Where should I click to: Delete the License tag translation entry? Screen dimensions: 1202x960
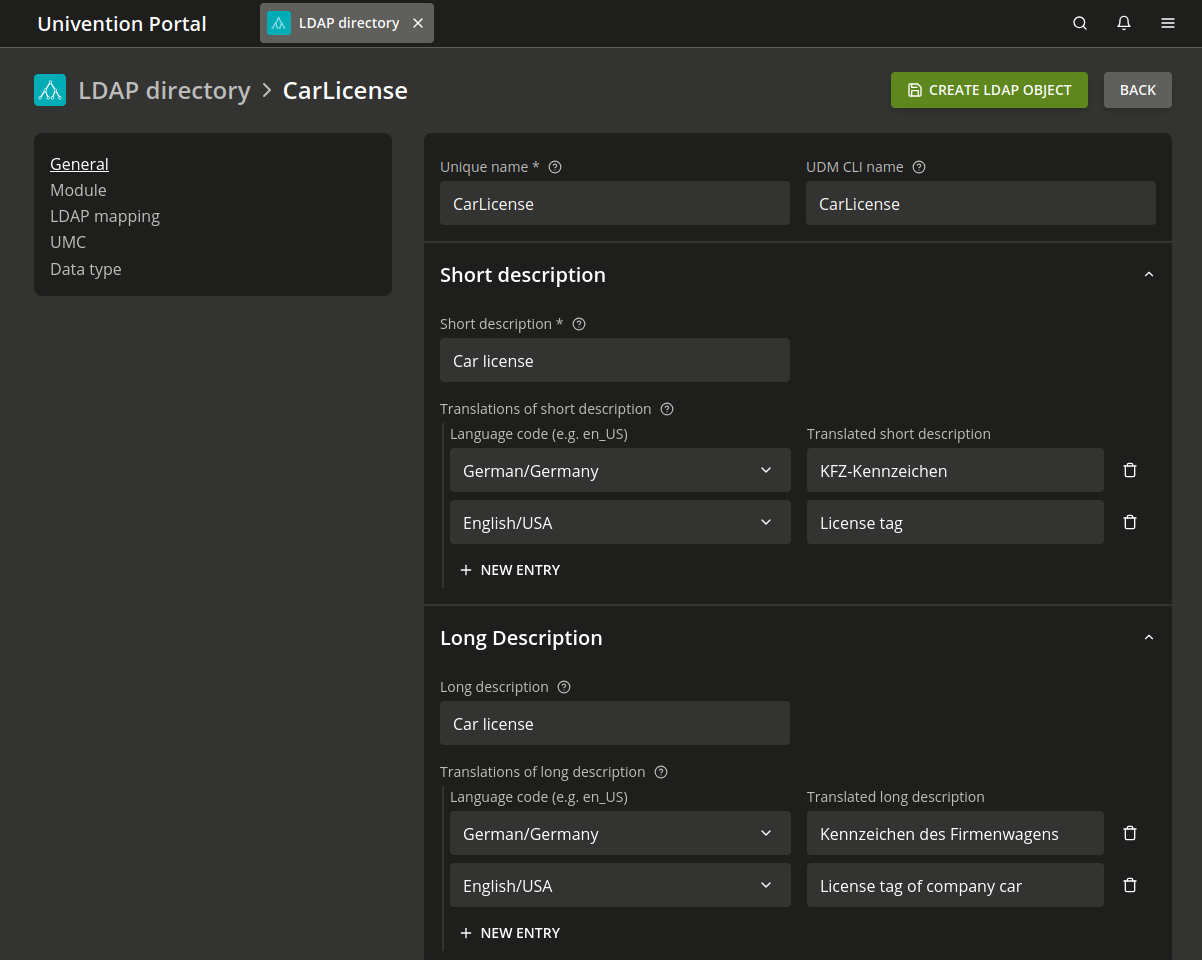pos(1130,522)
